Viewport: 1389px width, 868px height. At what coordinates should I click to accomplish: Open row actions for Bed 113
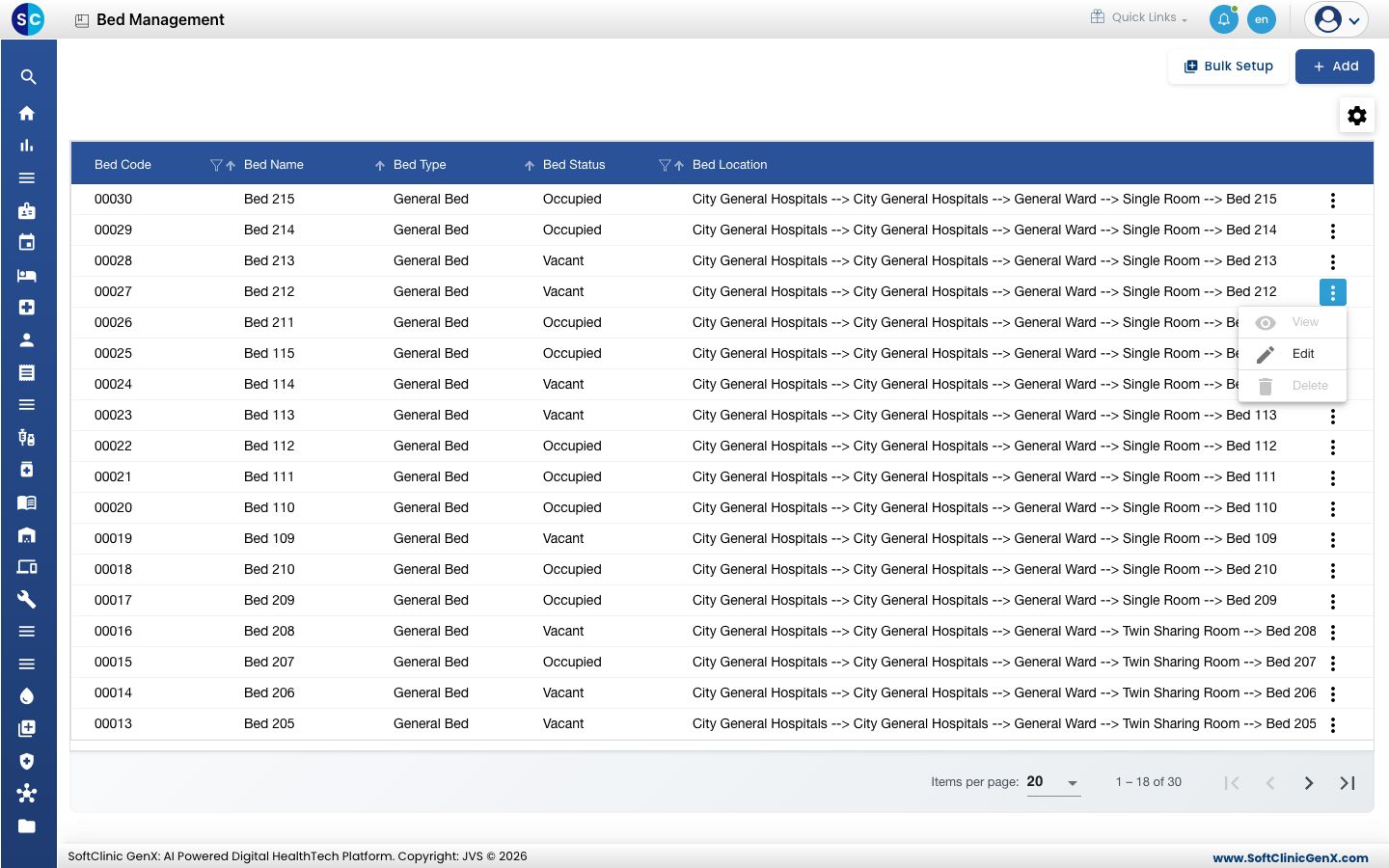point(1333,417)
